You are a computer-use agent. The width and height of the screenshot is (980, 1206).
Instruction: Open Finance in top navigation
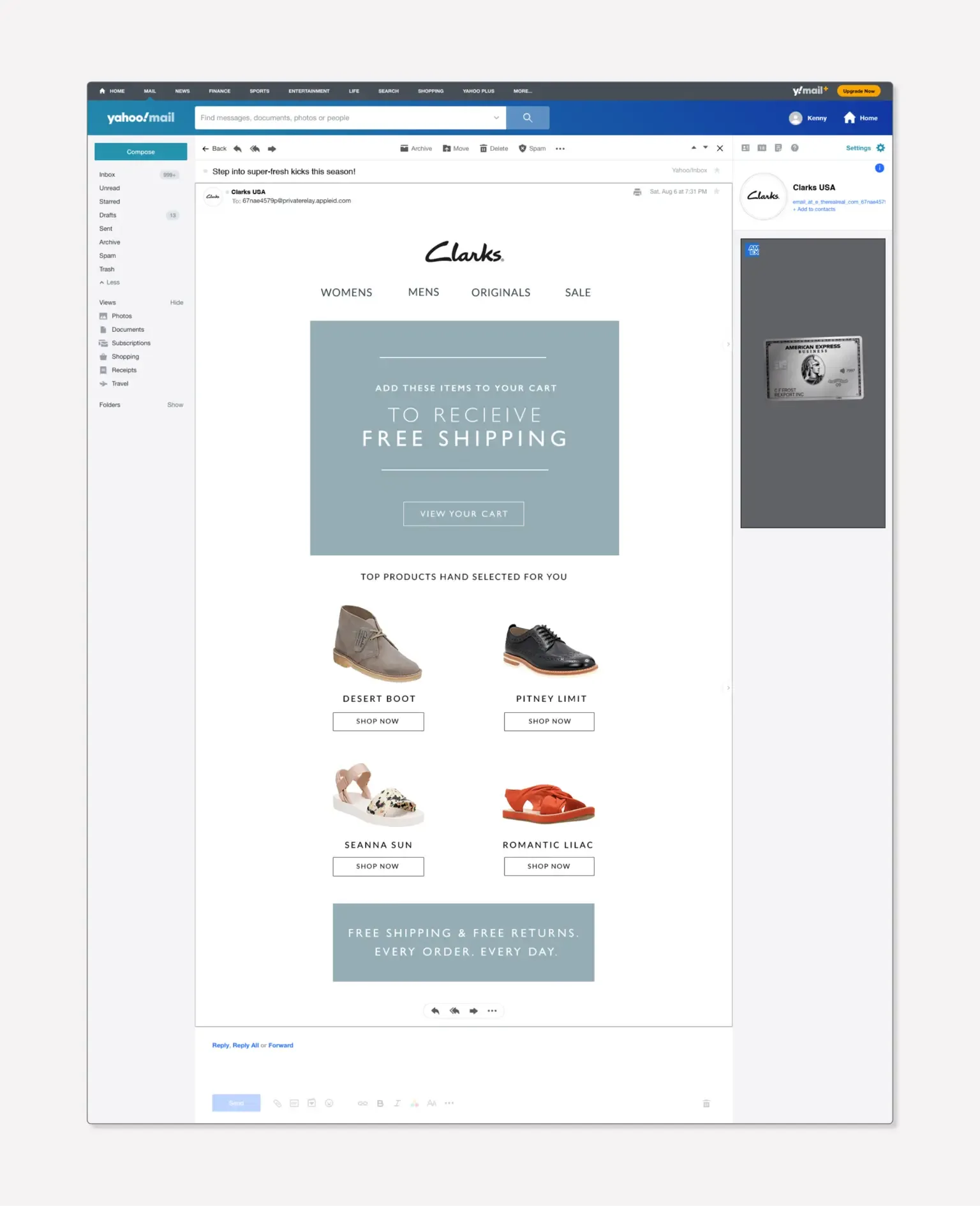219,91
